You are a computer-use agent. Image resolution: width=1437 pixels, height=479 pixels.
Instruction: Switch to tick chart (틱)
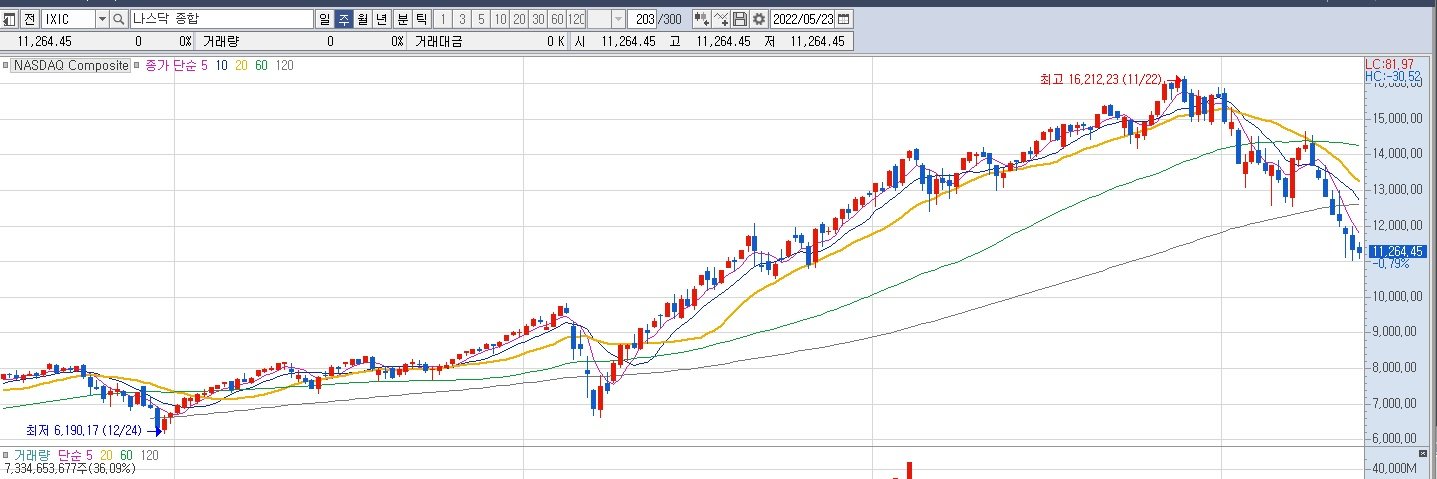421,19
